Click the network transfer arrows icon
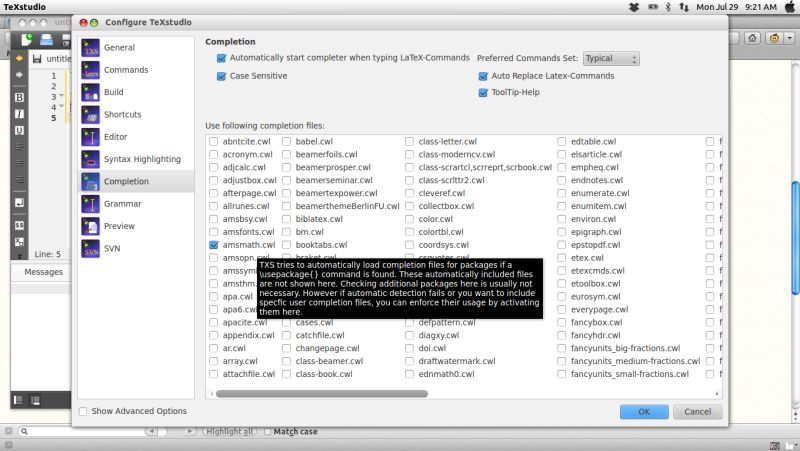 (x=684, y=7)
